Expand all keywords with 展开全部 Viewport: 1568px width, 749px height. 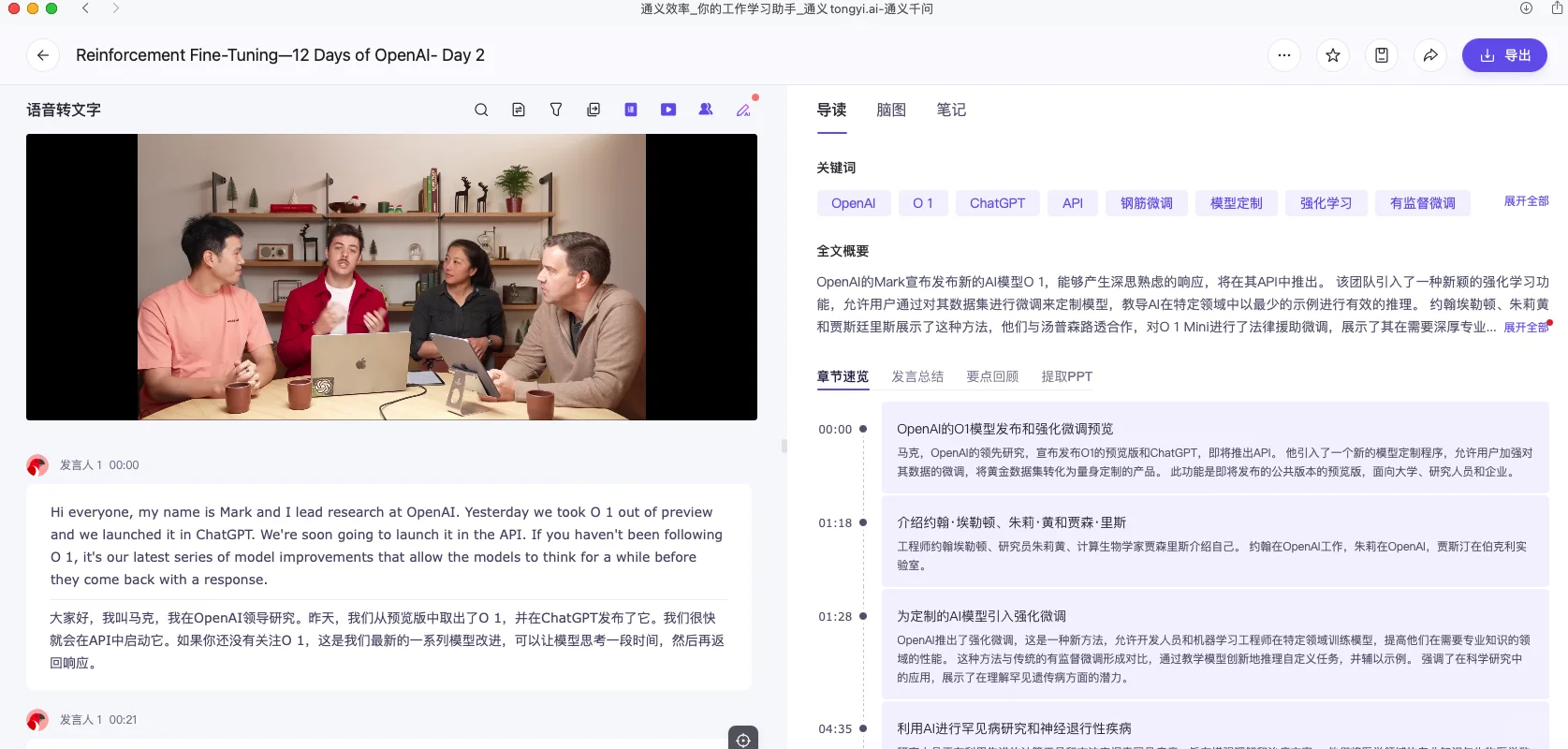pos(1526,201)
